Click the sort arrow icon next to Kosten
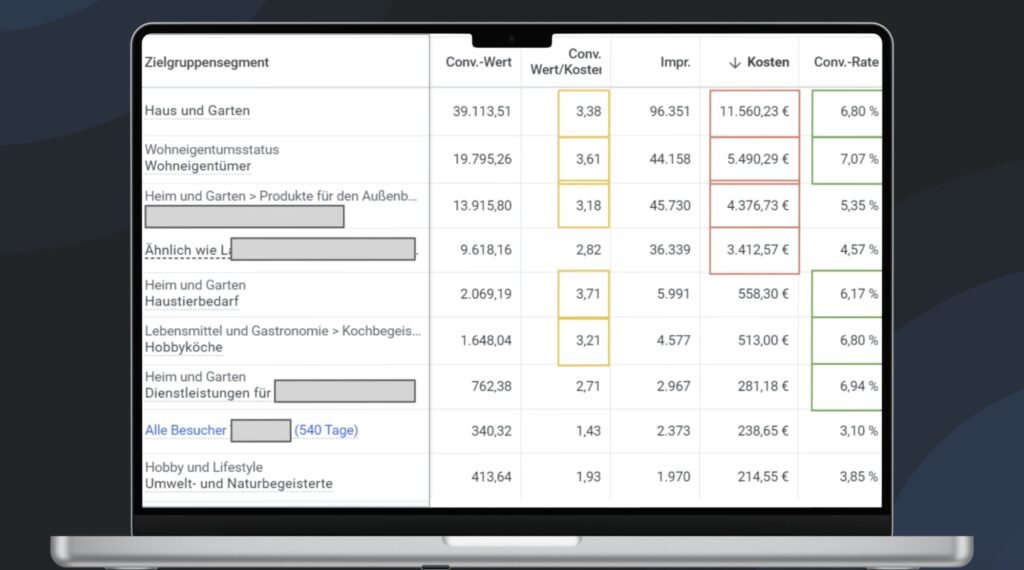1024x570 pixels. 735,63
